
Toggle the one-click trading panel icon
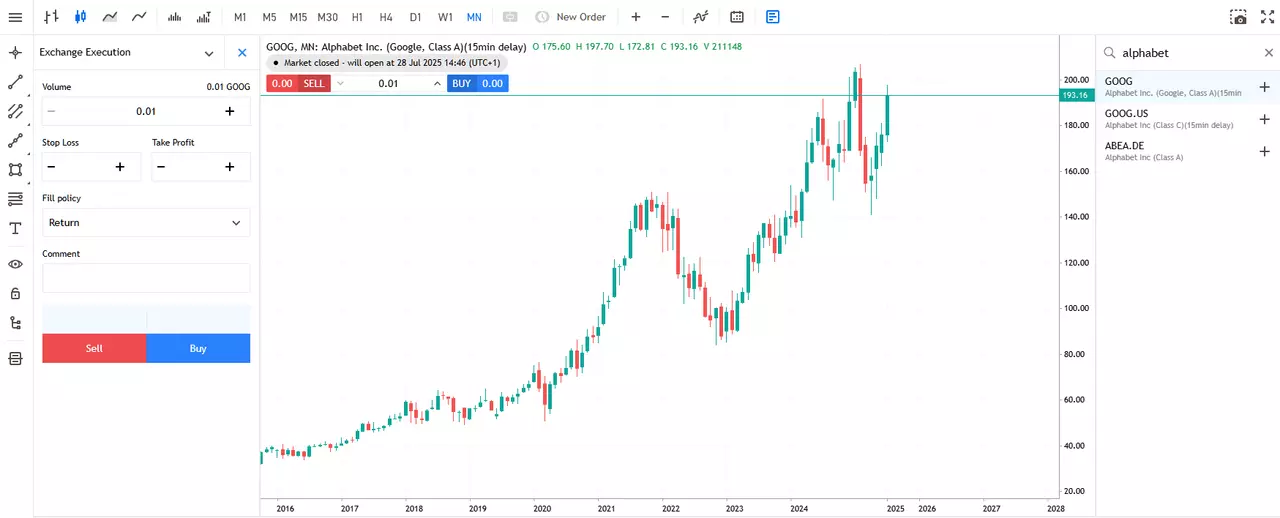click(x=510, y=17)
